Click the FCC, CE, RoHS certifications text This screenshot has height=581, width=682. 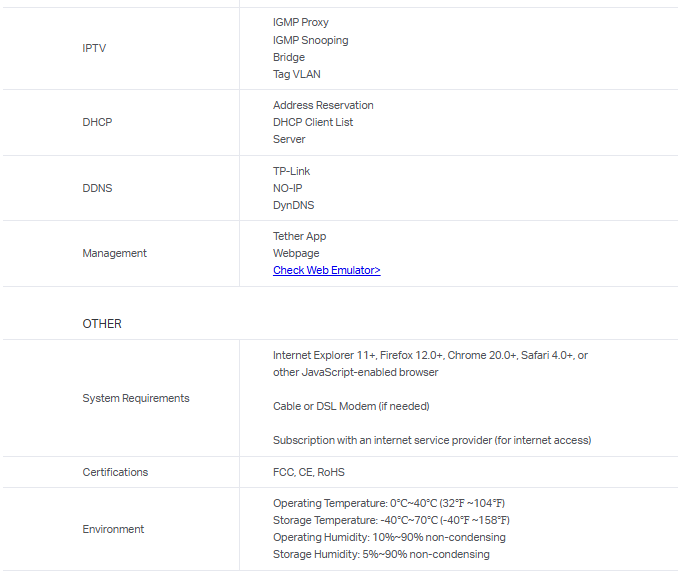(309, 472)
